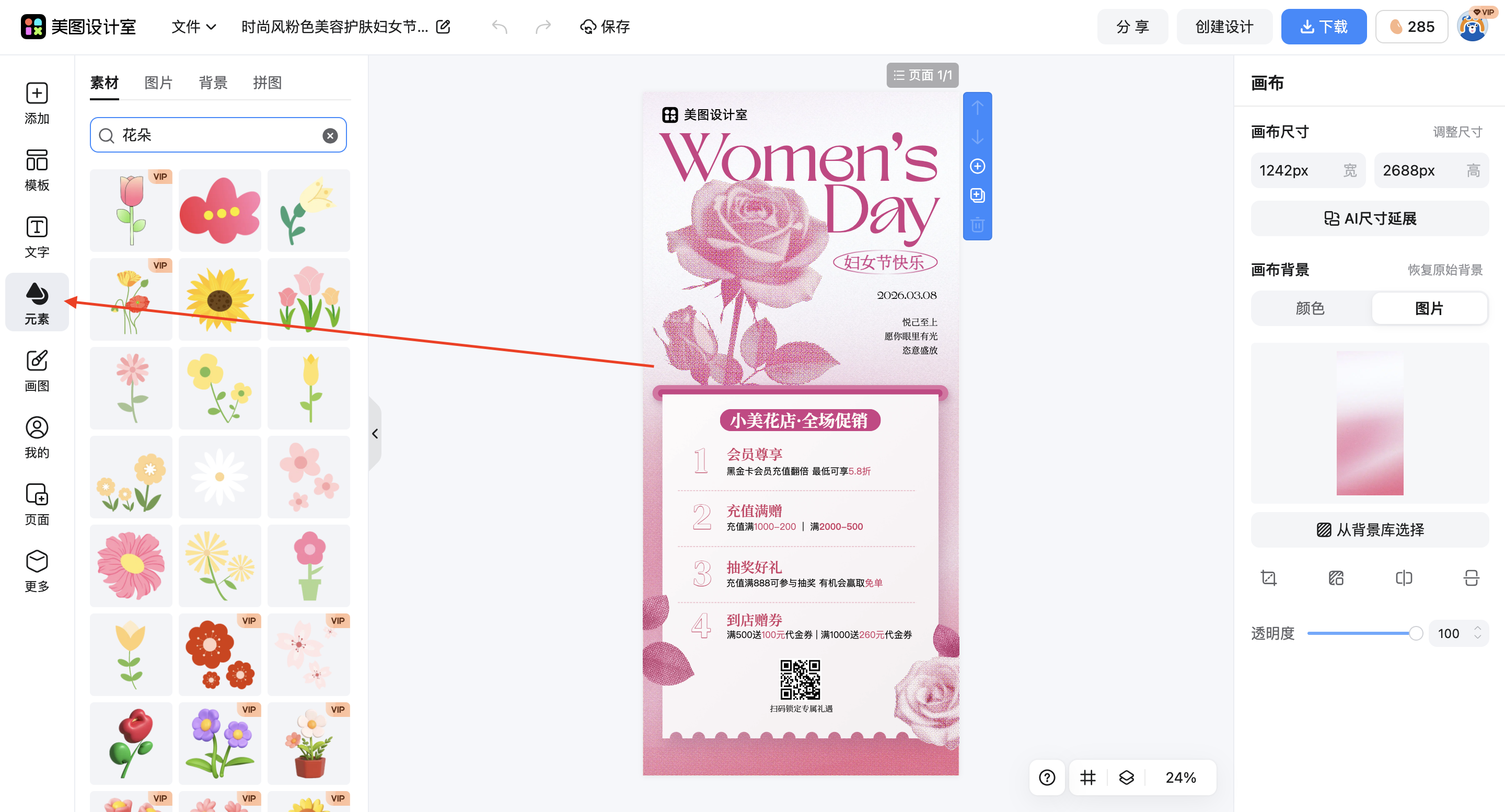Viewport: 1505px width, 812px height.
Task: Flip the canvas background horizontally
Action: click(1404, 578)
